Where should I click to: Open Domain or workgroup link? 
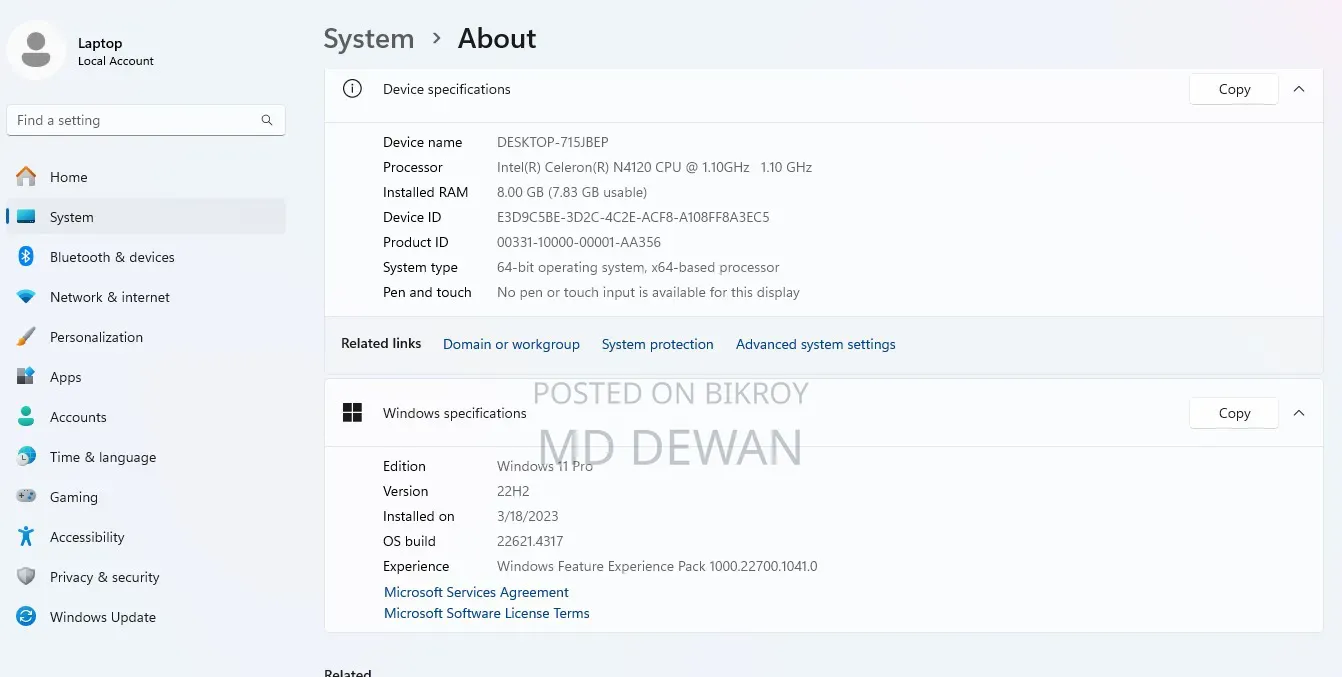click(x=511, y=344)
